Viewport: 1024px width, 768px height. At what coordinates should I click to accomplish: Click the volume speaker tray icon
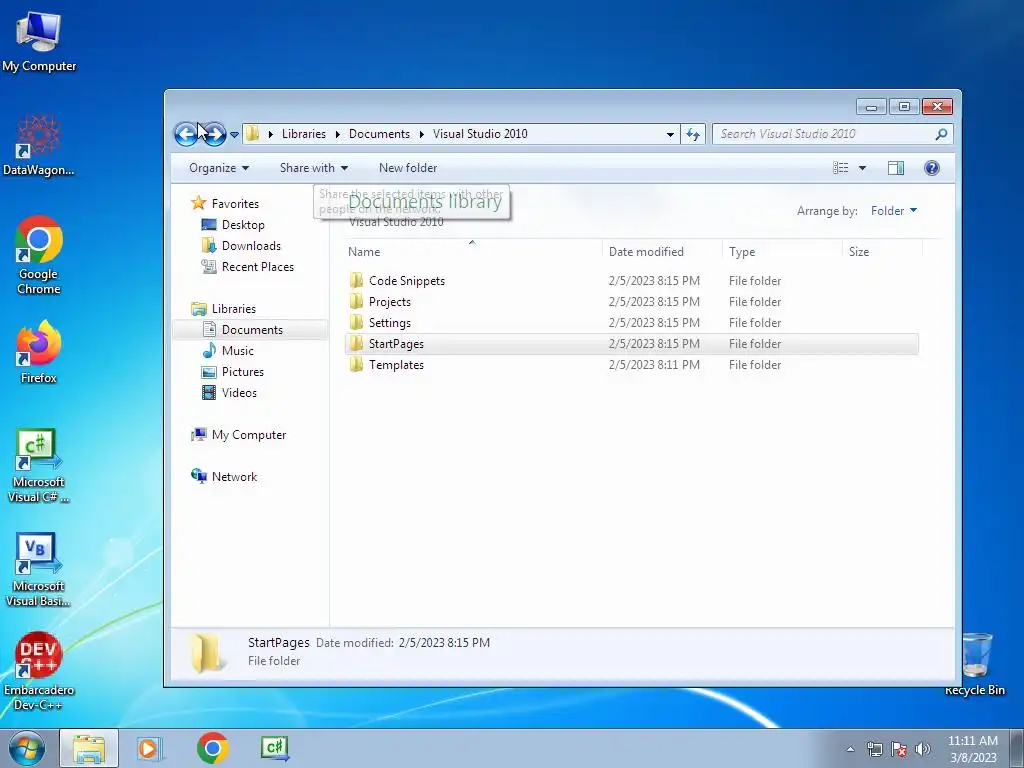[x=923, y=749]
